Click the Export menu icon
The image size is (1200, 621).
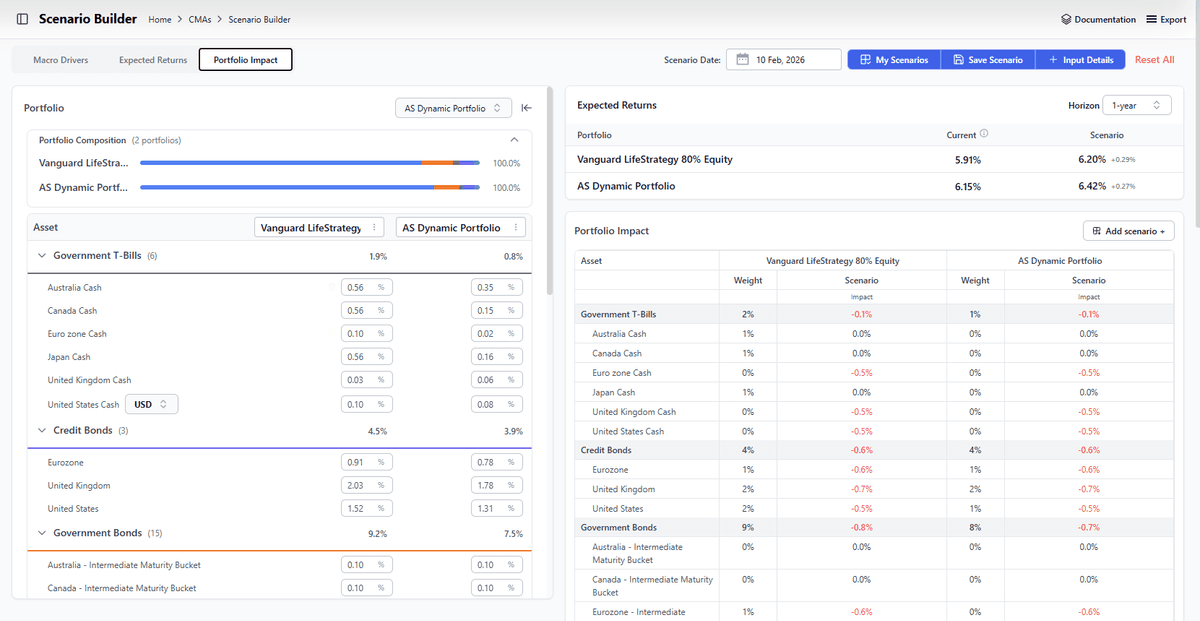pos(1152,19)
